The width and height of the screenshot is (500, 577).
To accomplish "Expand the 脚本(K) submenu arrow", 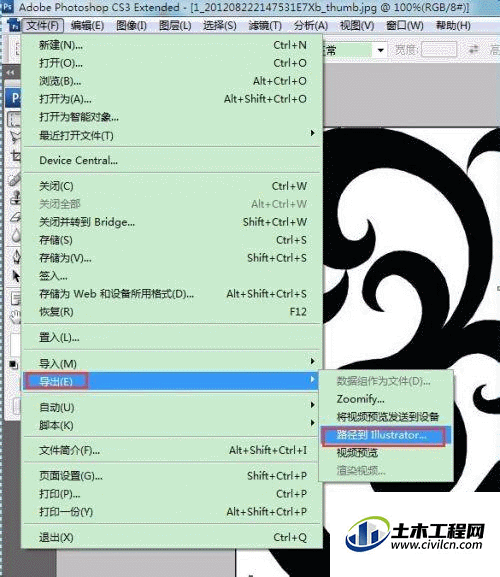I will (312, 423).
